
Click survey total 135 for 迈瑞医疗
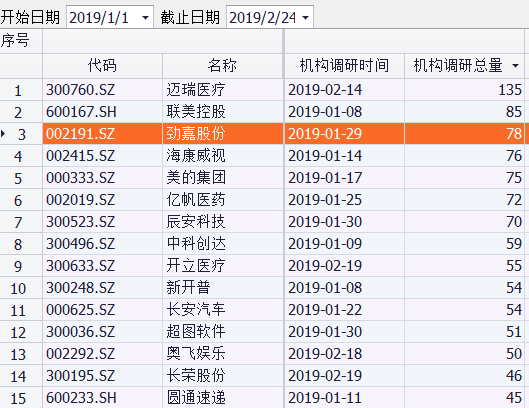click(510, 90)
